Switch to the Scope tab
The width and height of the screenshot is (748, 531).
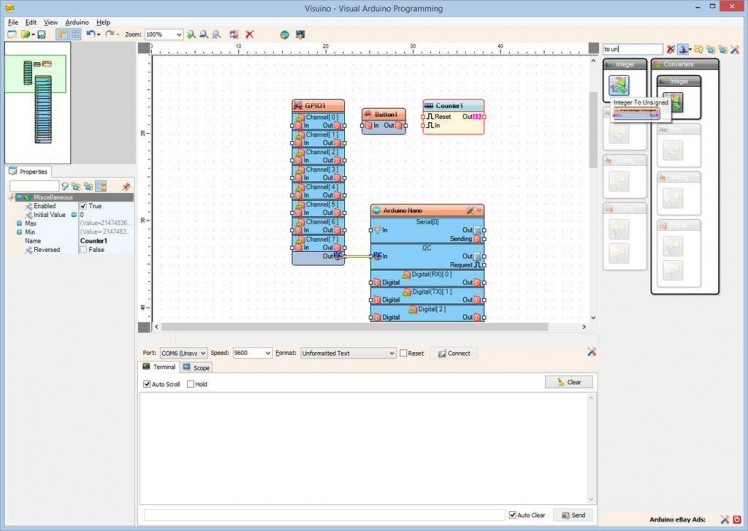pos(196,368)
